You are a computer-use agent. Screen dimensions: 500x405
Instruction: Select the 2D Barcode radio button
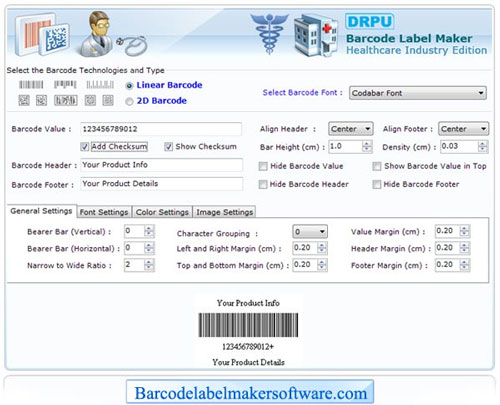[x=129, y=102]
